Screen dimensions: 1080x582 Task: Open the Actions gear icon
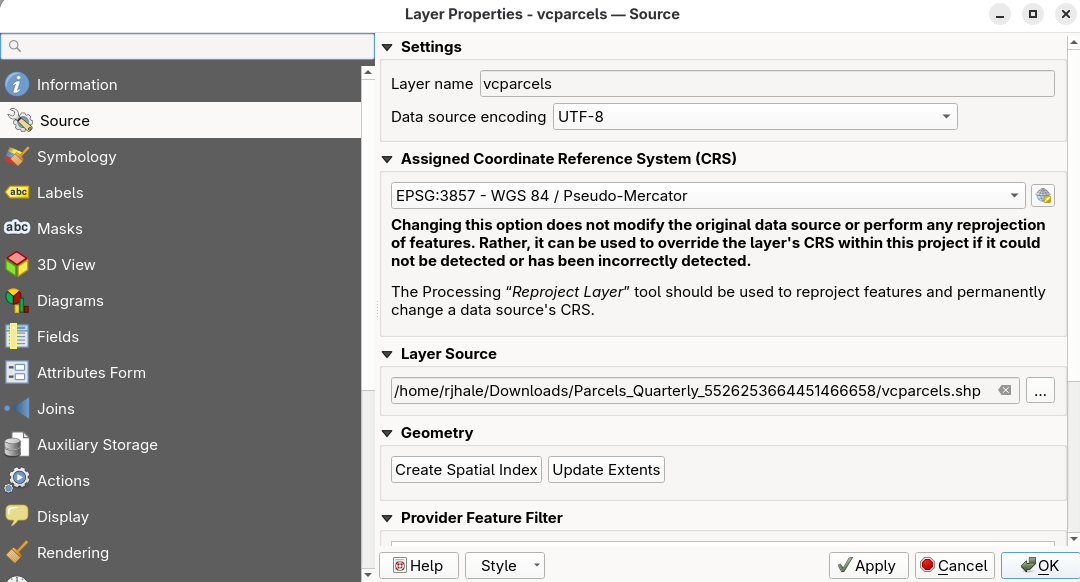point(17,481)
